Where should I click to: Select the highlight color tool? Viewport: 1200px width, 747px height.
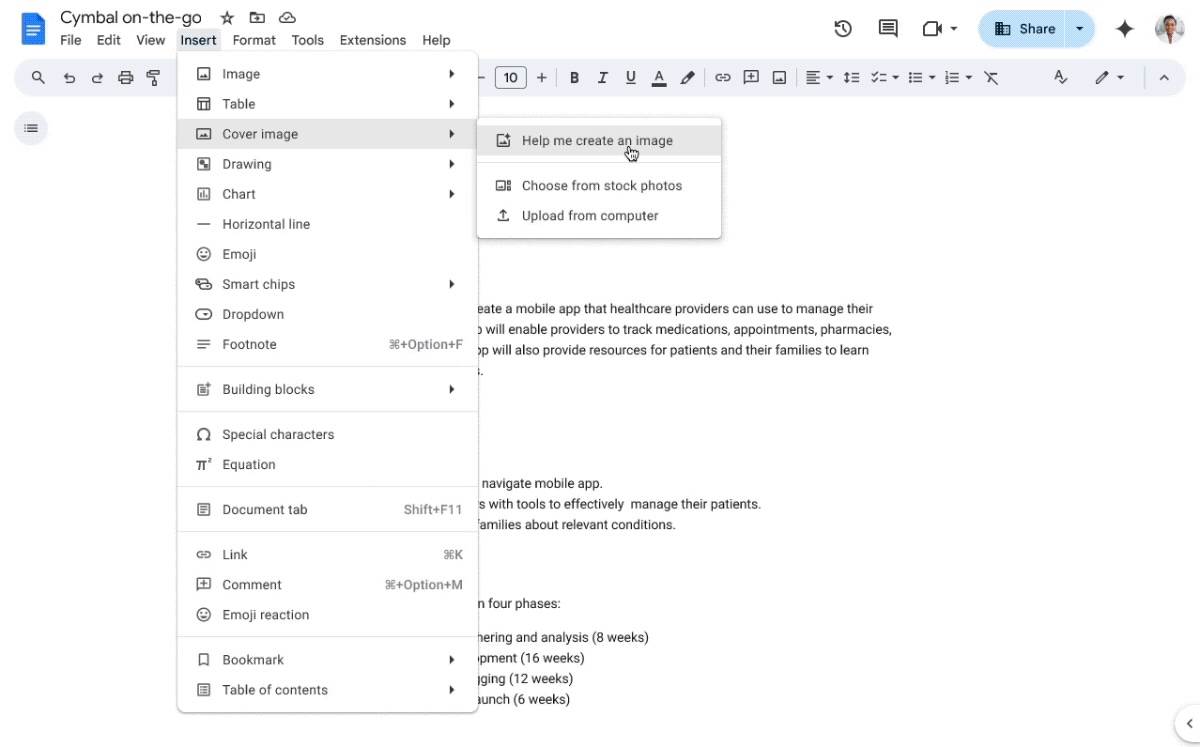(687, 77)
